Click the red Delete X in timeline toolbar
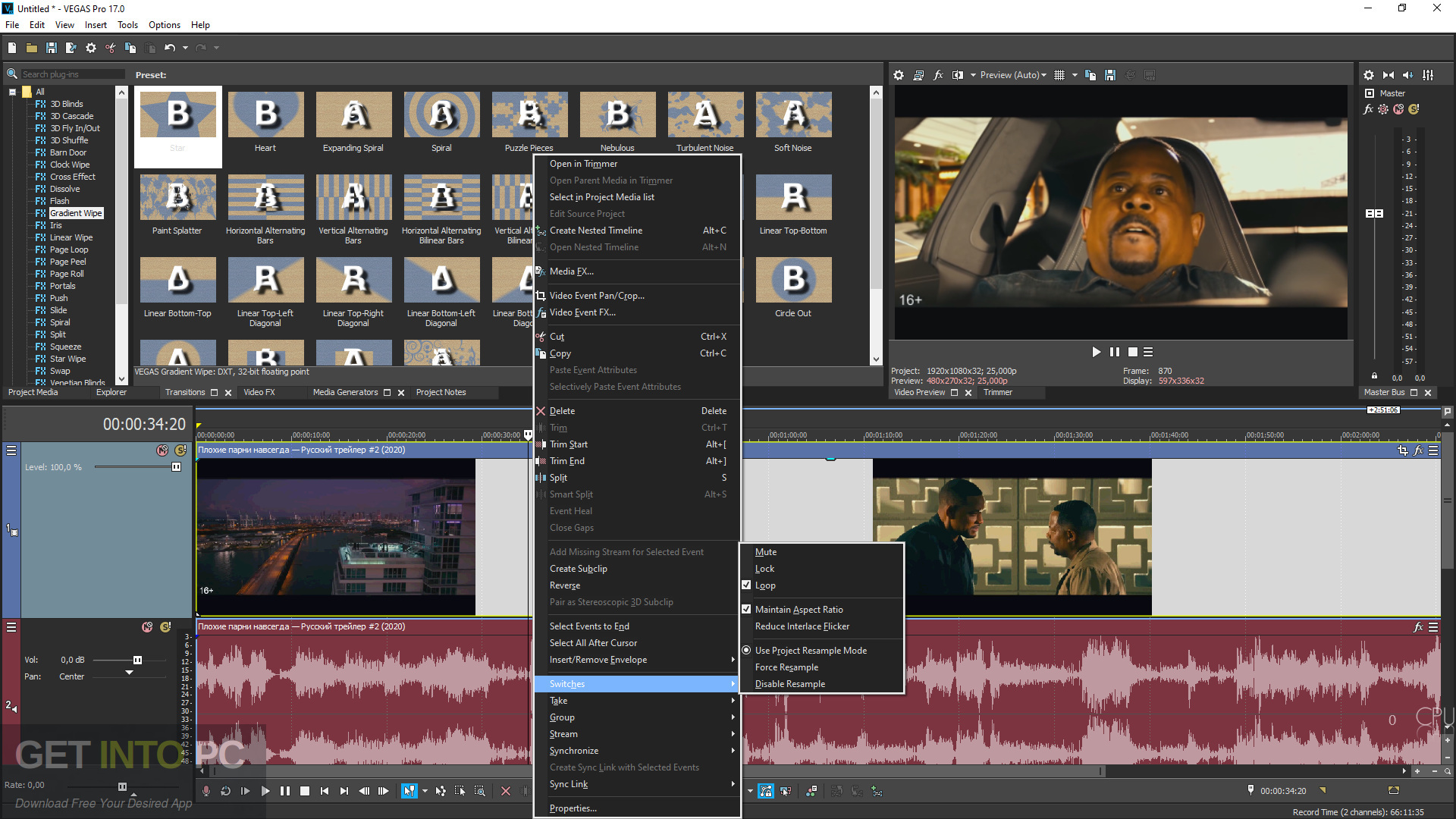This screenshot has height=819, width=1456. [x=506, y=791]
